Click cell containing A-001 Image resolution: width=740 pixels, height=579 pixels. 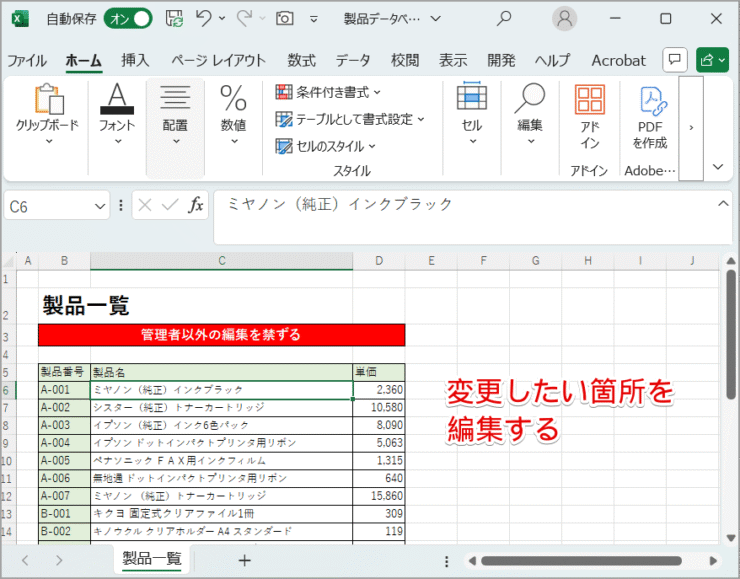[x=64, y=390]
